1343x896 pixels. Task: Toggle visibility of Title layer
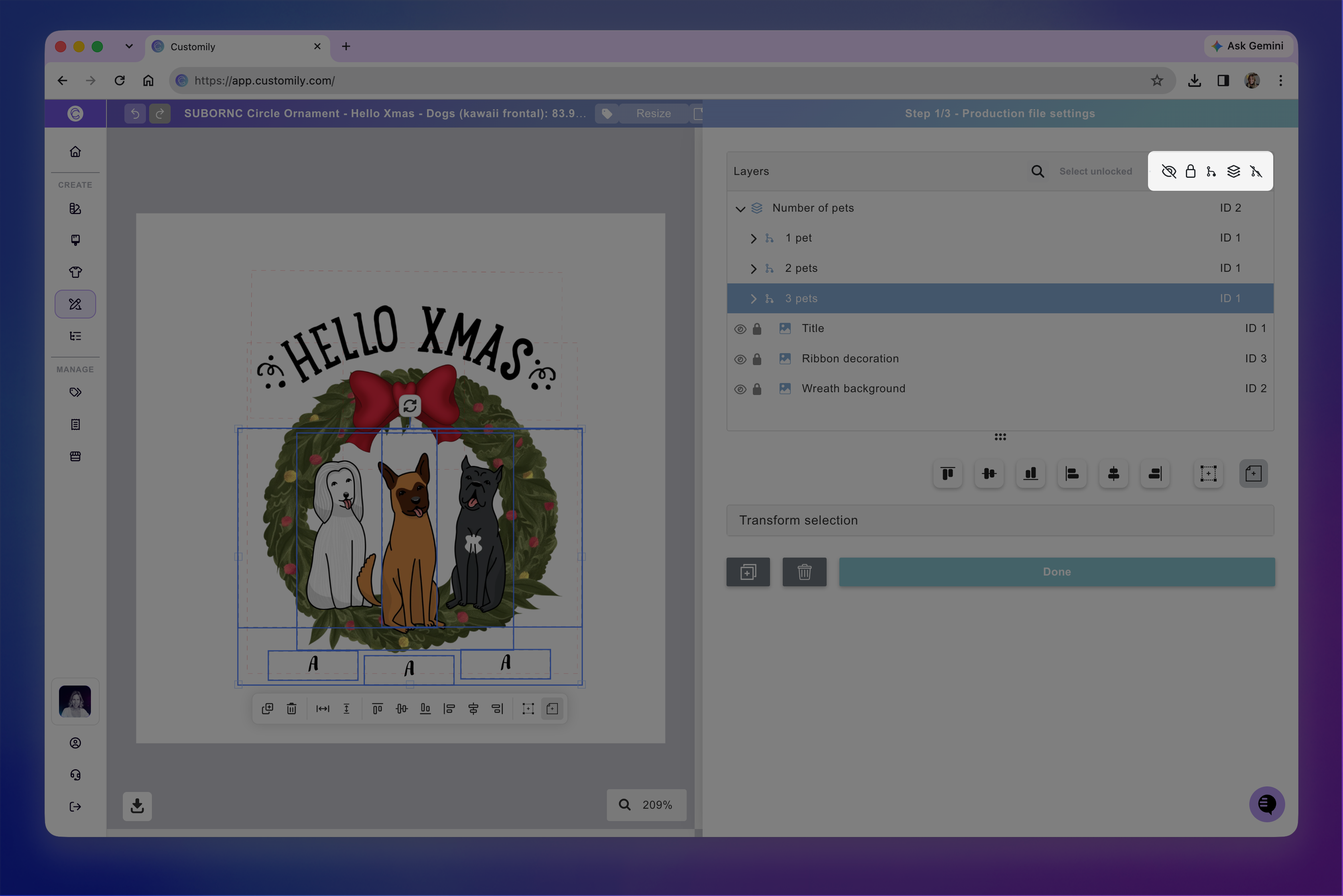click(x=740, y=329)
